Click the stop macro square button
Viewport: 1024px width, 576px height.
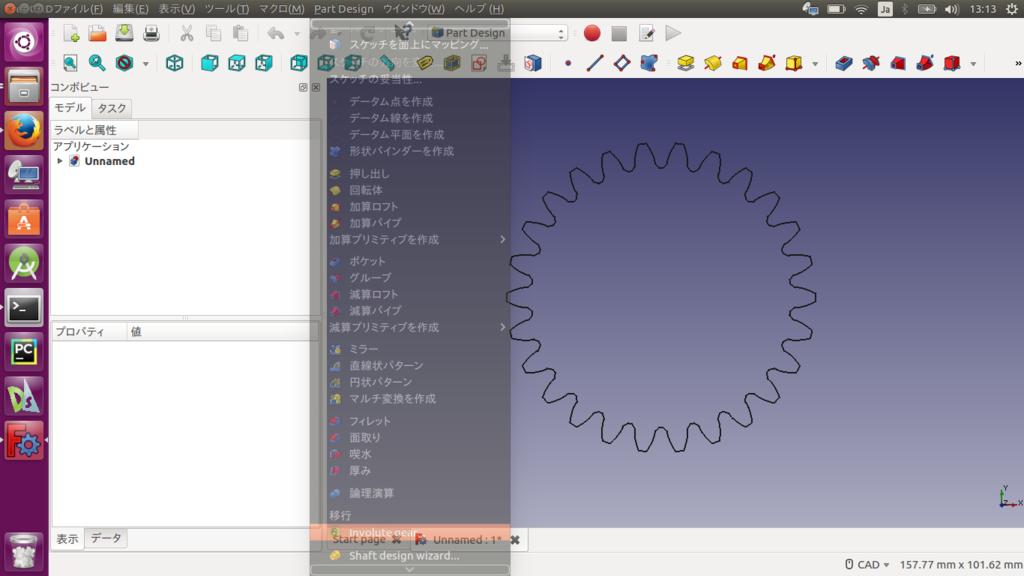click(x=619, y=33)
